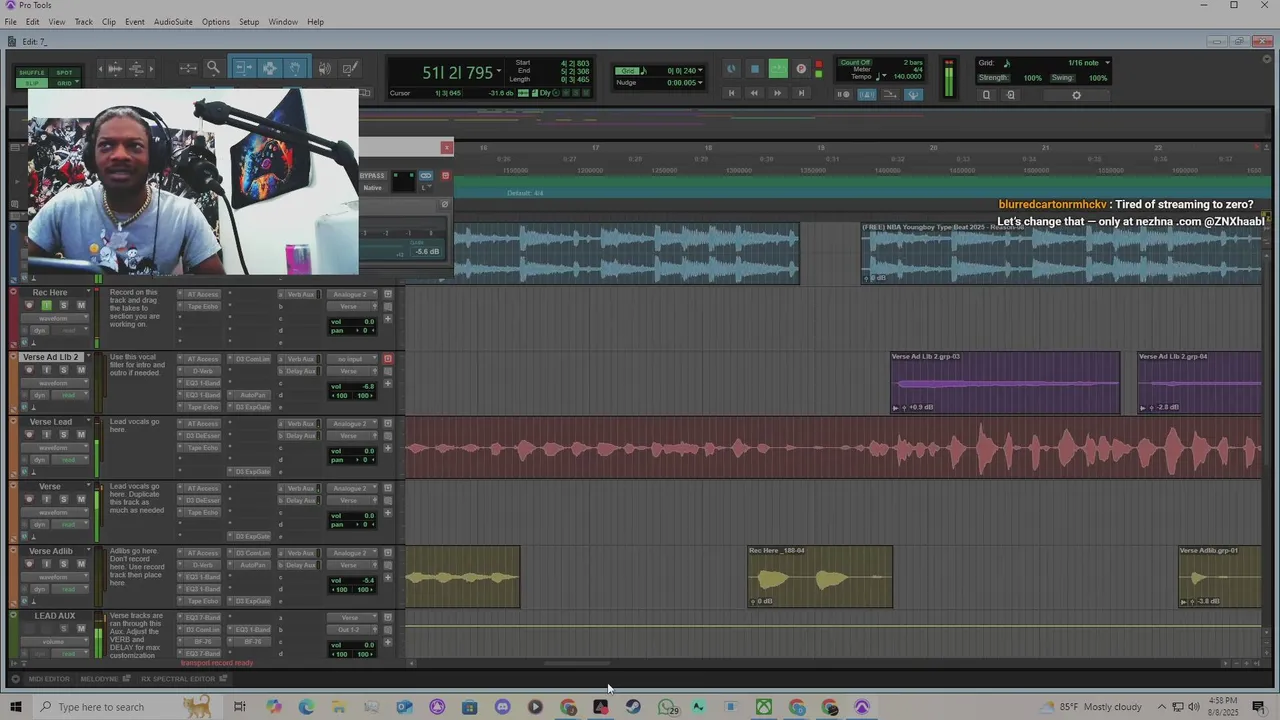Image resolution: width=1280 pixels, height=720 pixels.
Task: Record-arm the Rec Here track
Action: coord(29,305)
